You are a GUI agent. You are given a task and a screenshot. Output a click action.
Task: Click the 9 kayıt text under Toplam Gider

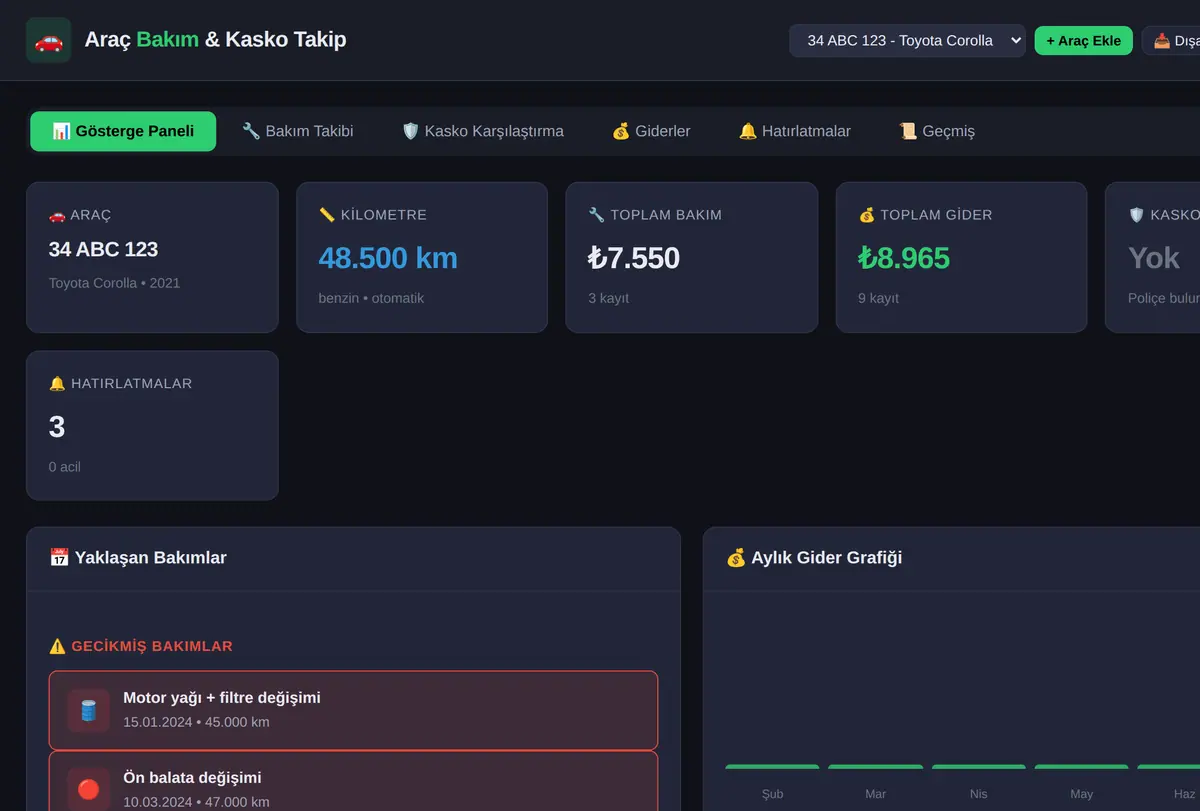coord(878,298)
